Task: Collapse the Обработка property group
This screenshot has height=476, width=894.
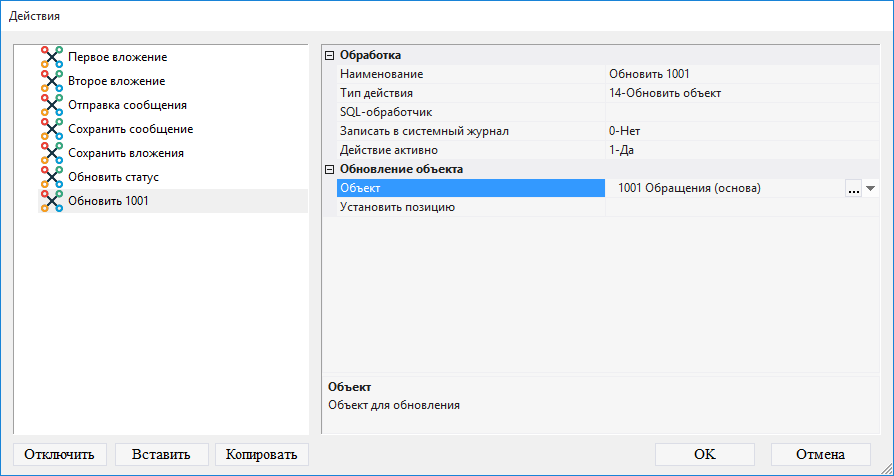Action: (x=330, y=56)
